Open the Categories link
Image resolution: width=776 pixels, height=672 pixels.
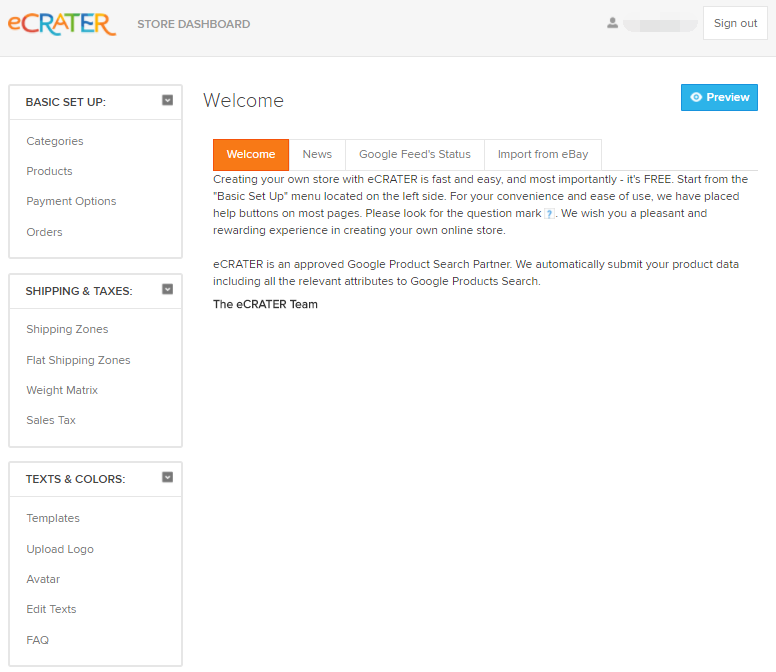point(55,141)
